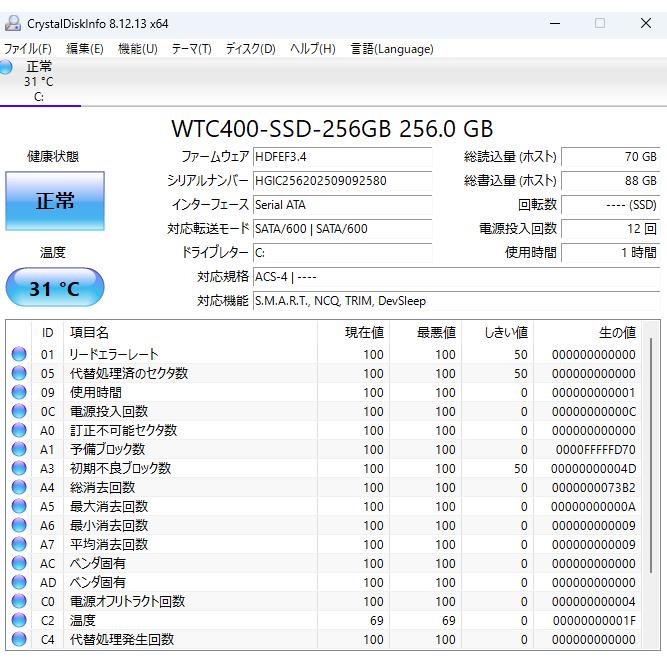Click the status orb for attribute A5
The width and height of the screenshot is (667, 667).
point(19,506)
